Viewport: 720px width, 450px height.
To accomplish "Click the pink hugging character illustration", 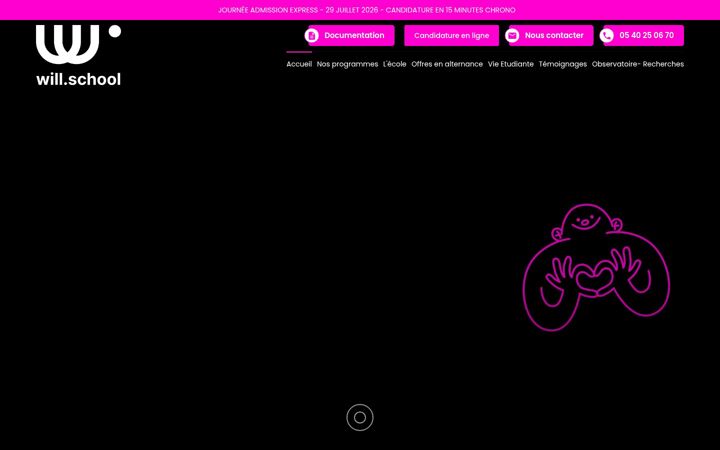I will (x=596, y=267).
